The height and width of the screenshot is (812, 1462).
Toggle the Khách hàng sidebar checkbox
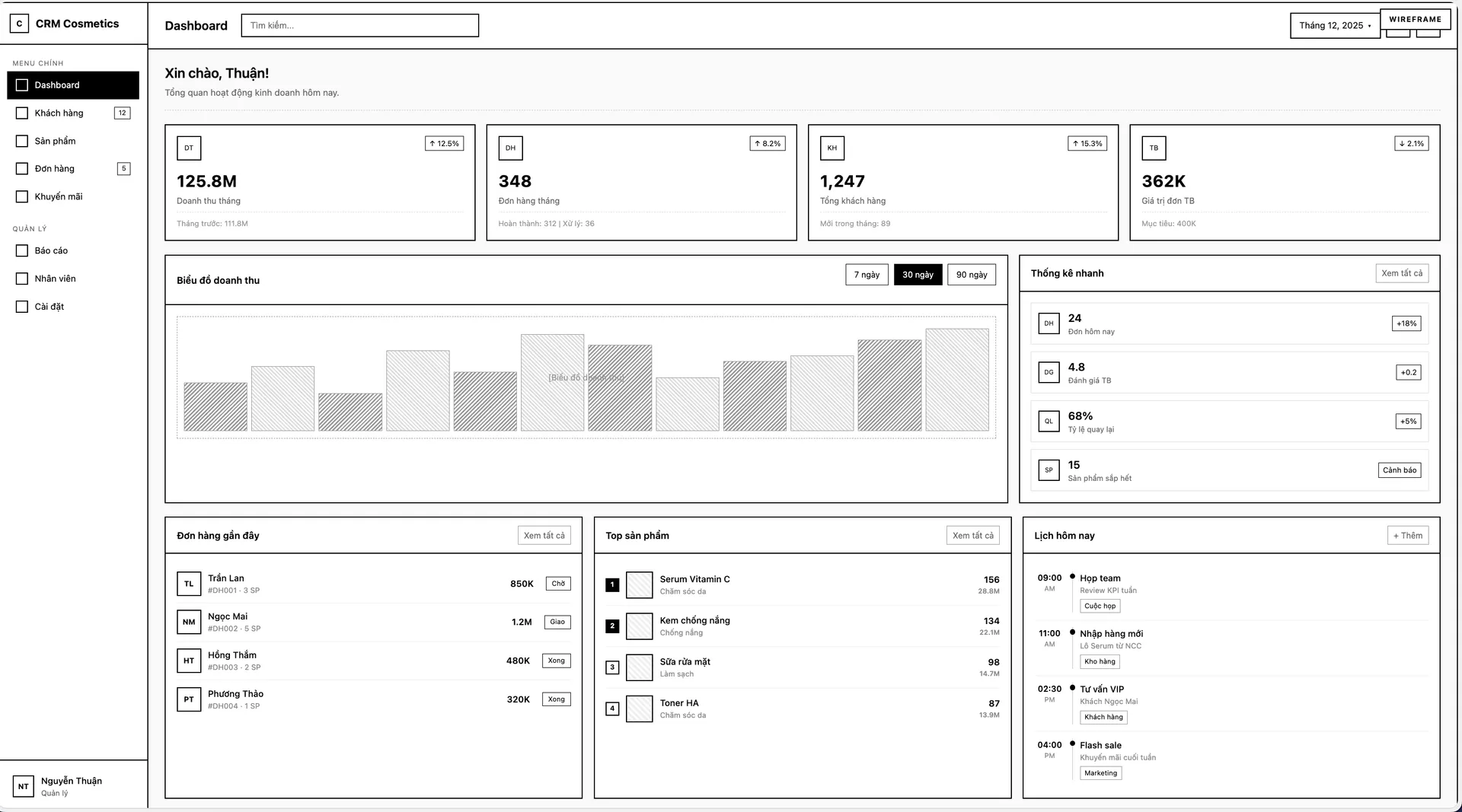pos(21,113)
